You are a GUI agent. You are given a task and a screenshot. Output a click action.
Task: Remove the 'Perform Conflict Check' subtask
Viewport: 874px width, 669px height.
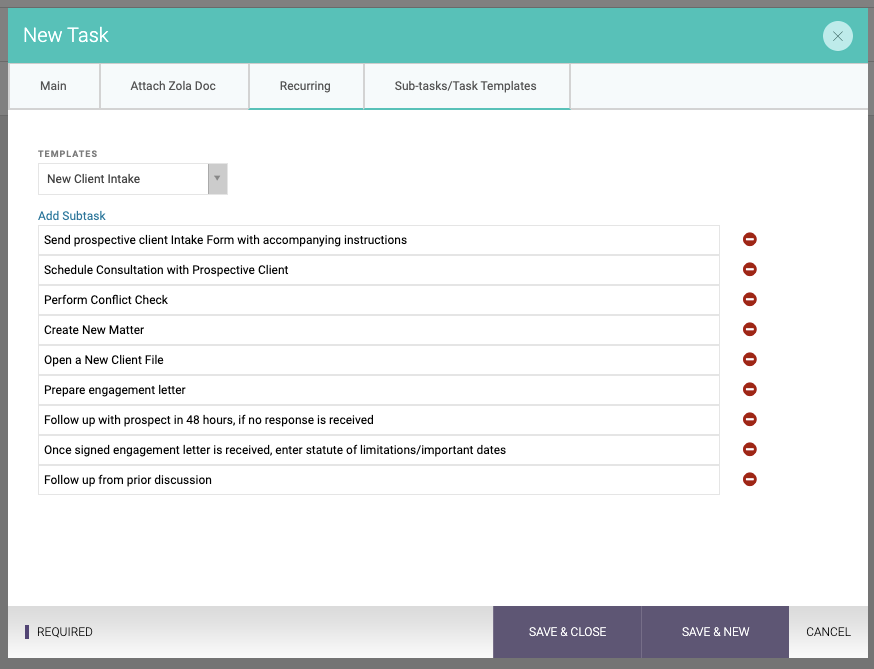coord(749,300)
